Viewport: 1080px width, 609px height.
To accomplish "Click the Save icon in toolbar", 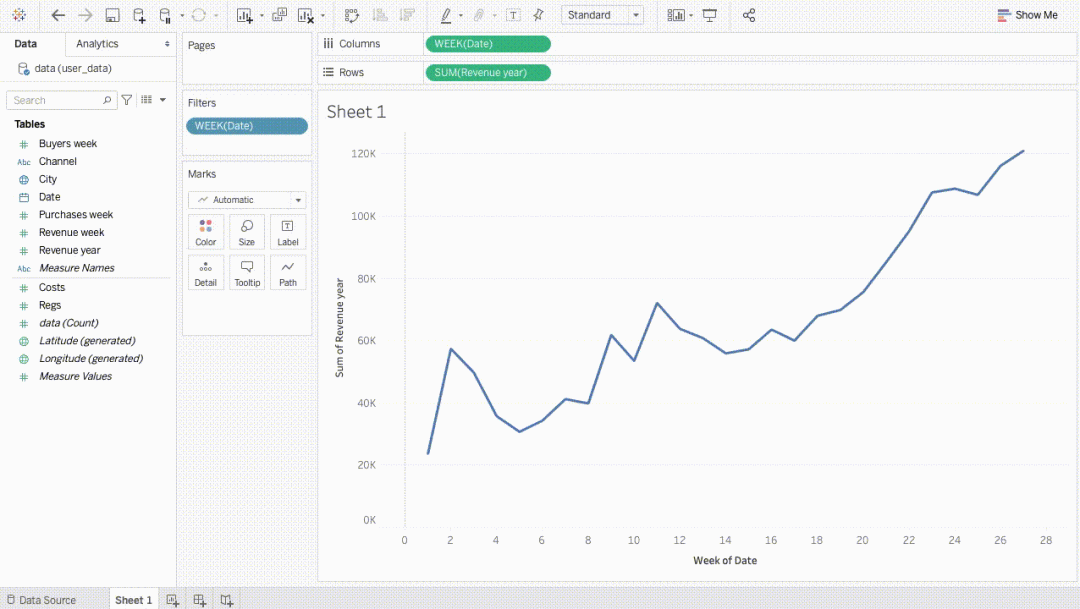I will pyautogui.click(x=112, y=15).
